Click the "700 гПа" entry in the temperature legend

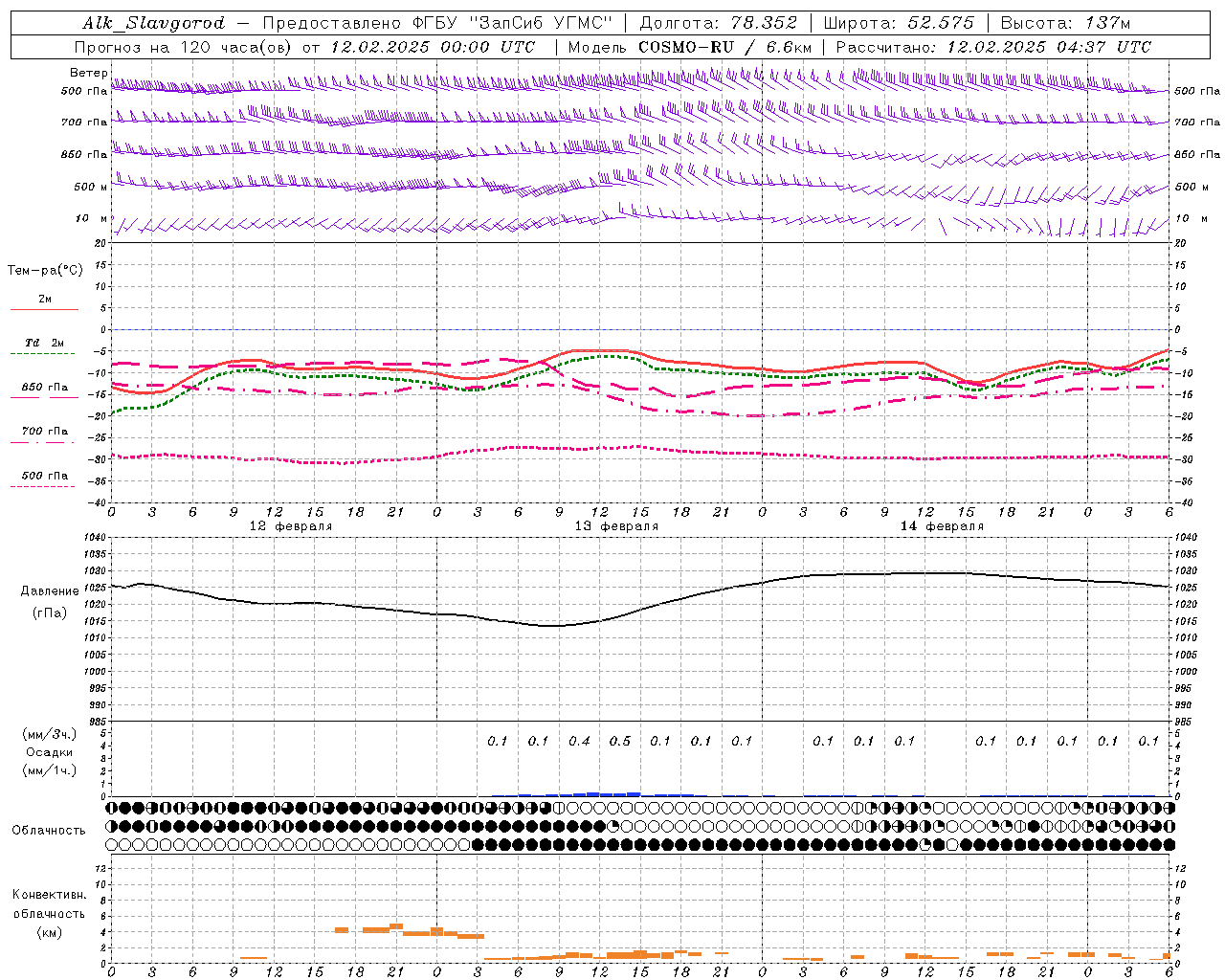45,432
